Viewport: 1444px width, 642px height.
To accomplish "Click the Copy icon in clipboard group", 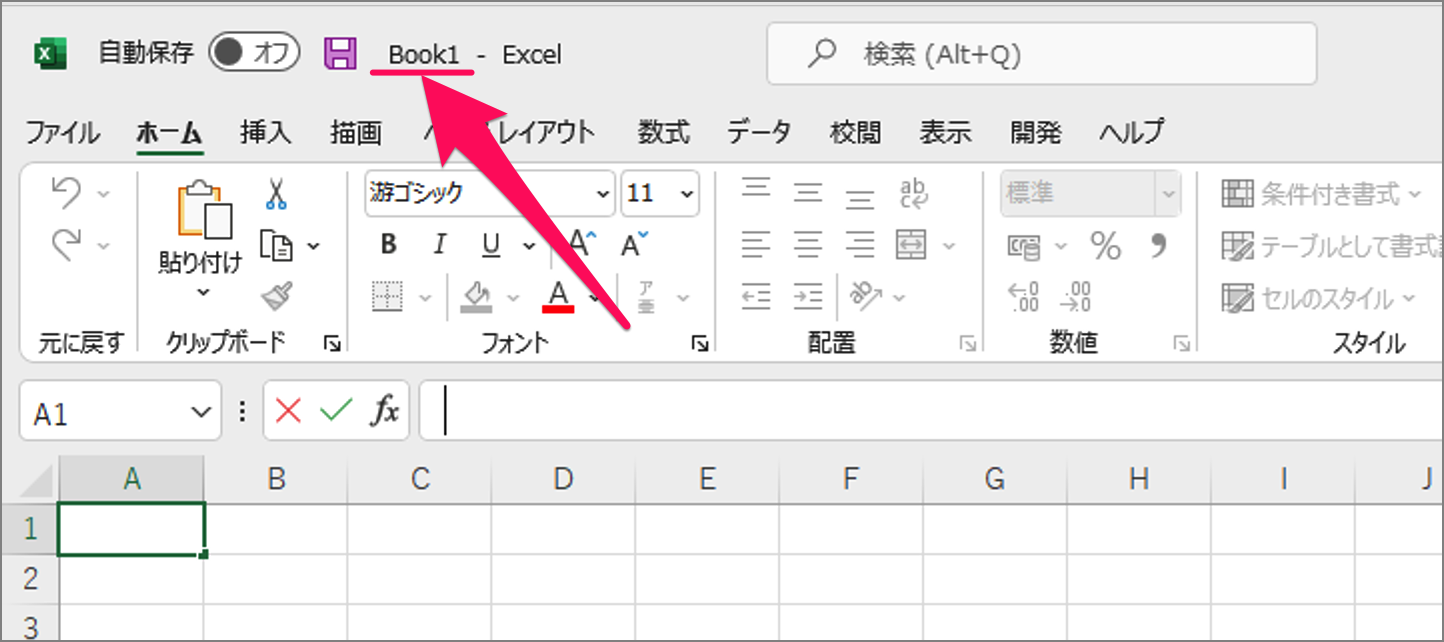I will [275, 245].
